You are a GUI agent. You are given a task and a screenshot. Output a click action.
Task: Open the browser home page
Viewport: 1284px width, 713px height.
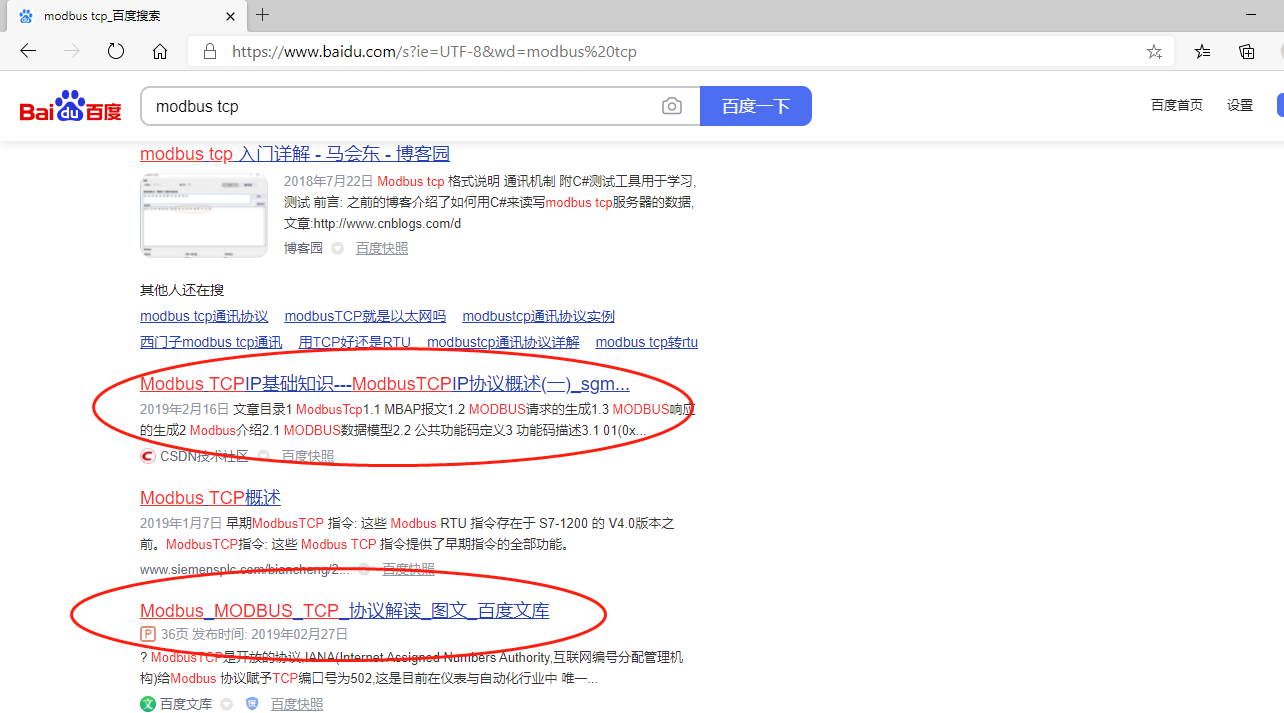(160, 51)
